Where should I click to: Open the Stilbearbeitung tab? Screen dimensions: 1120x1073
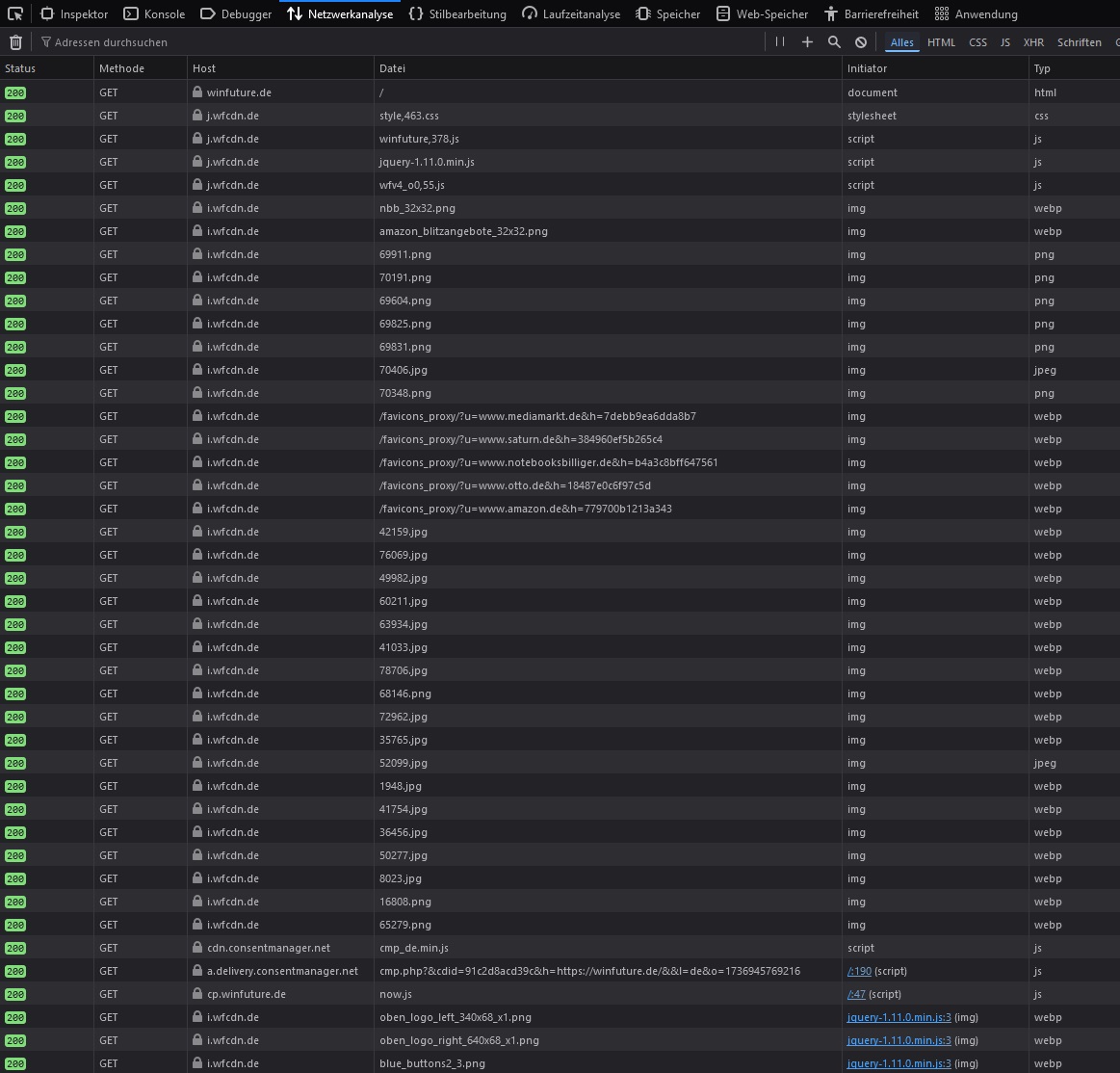(457, 13)
